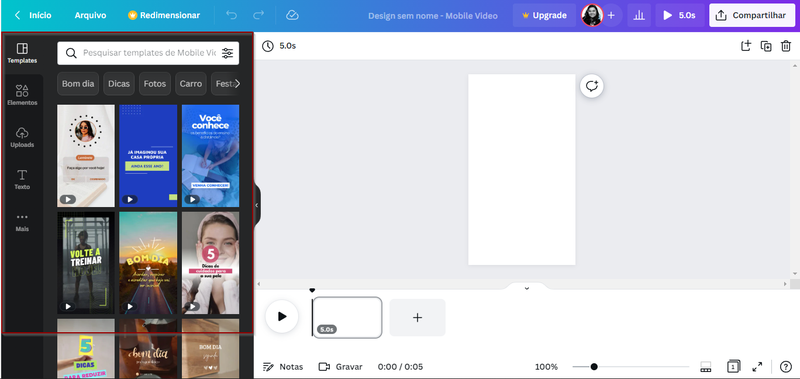Image resolution: width=800 pixels, height=379 pixels.
Task: Open the analytics chart icon
Action: 639,15
